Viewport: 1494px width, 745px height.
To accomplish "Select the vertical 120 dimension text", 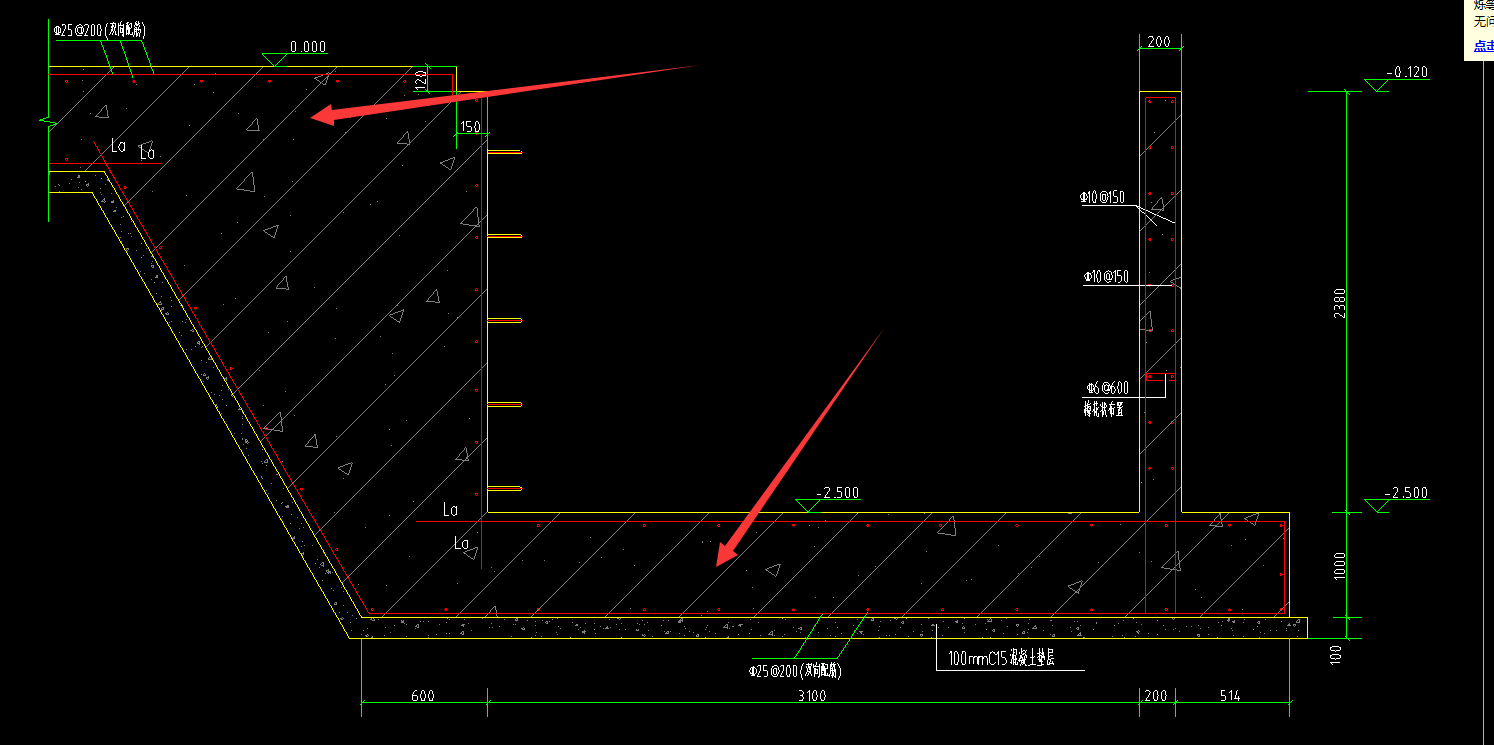I will point(421,79).
